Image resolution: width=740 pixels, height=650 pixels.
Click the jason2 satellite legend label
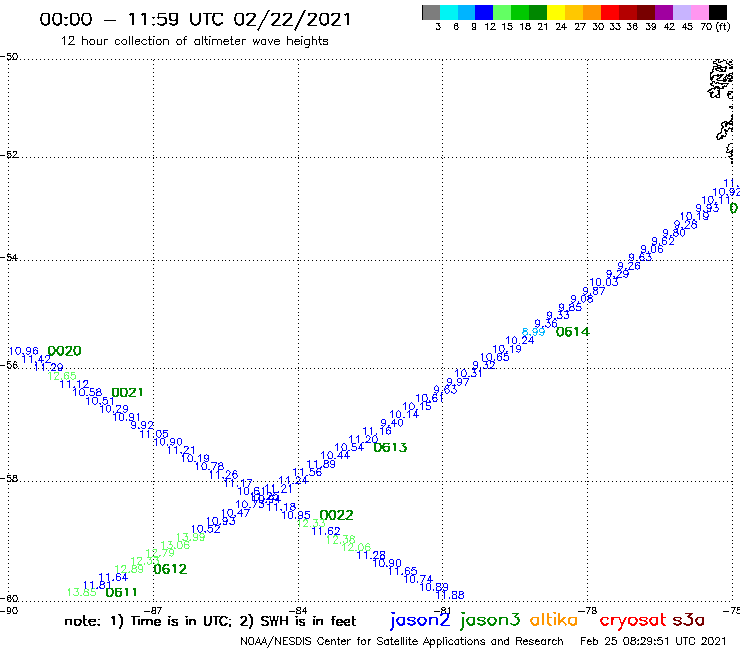[420, 621]
